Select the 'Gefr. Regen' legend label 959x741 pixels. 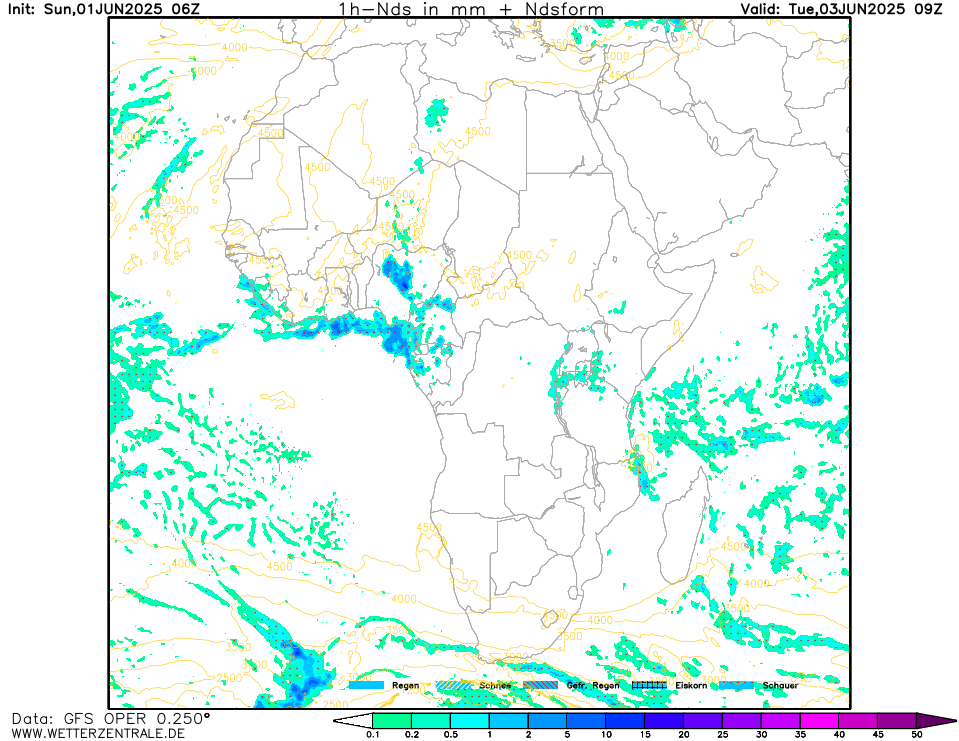[593, 685]
